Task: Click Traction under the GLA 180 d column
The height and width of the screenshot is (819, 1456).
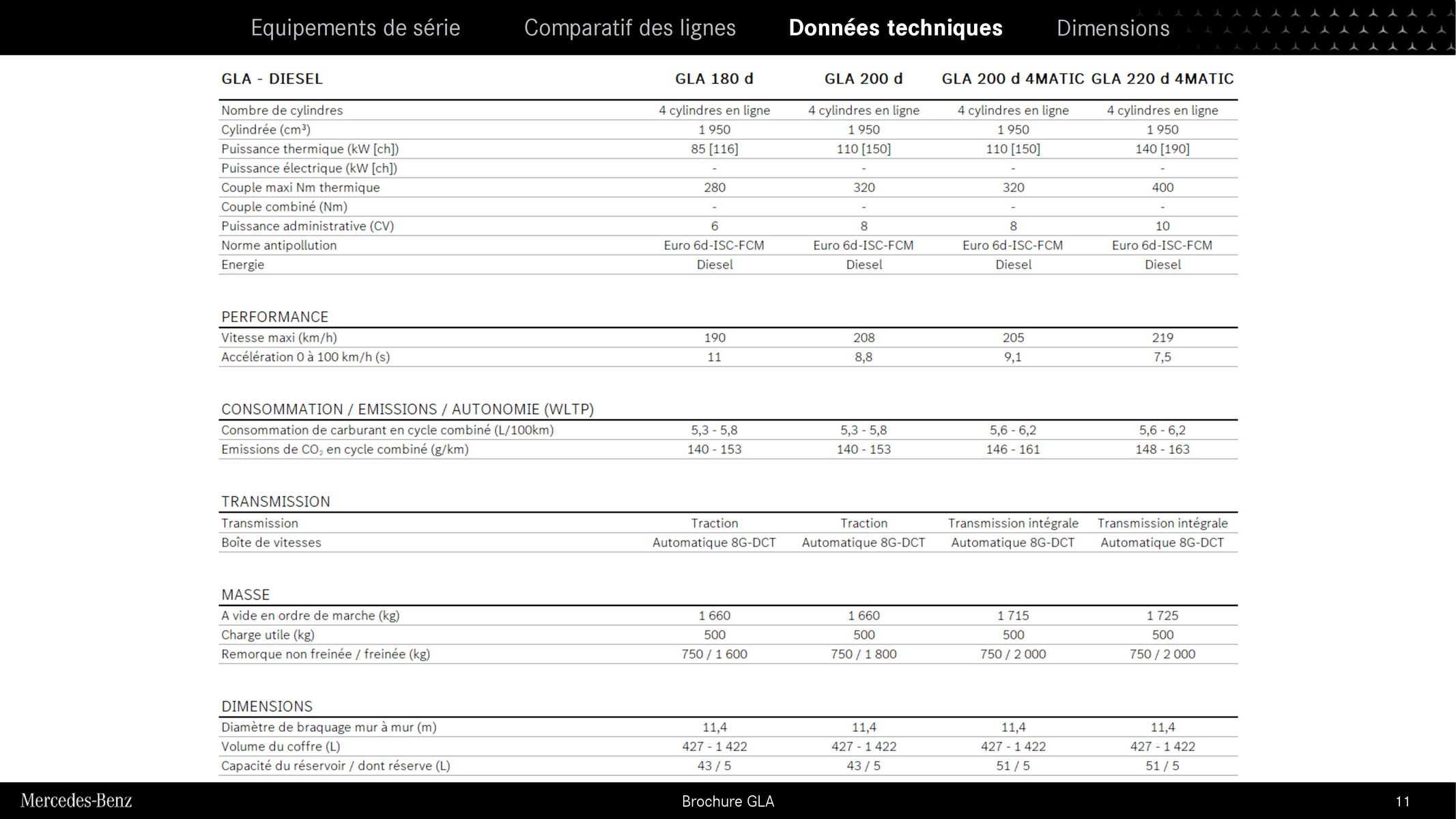Action: click(714, 523)
